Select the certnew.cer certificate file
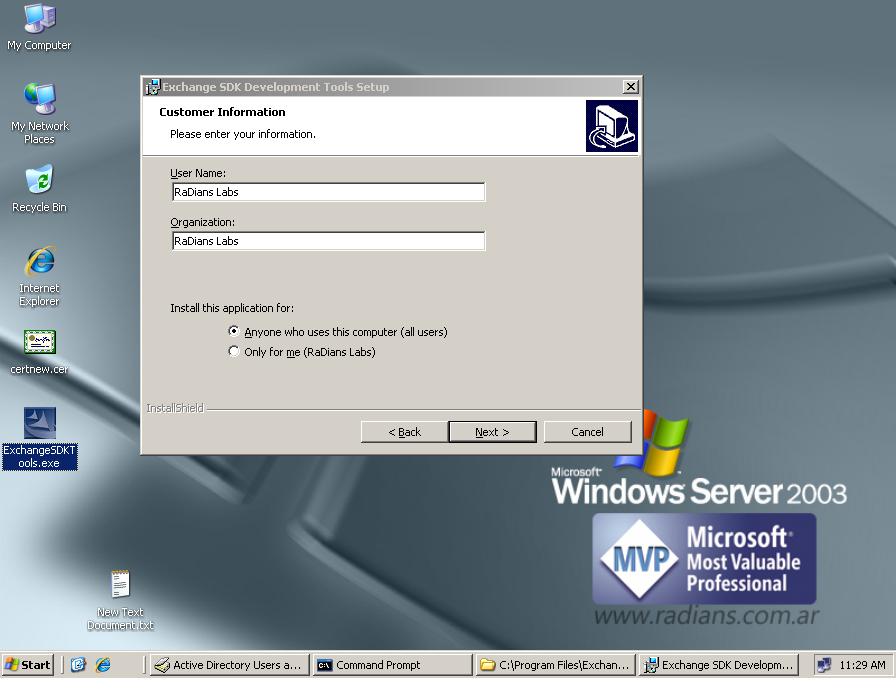The height and width of the screenshot is (678, 896). coord(39,343)
